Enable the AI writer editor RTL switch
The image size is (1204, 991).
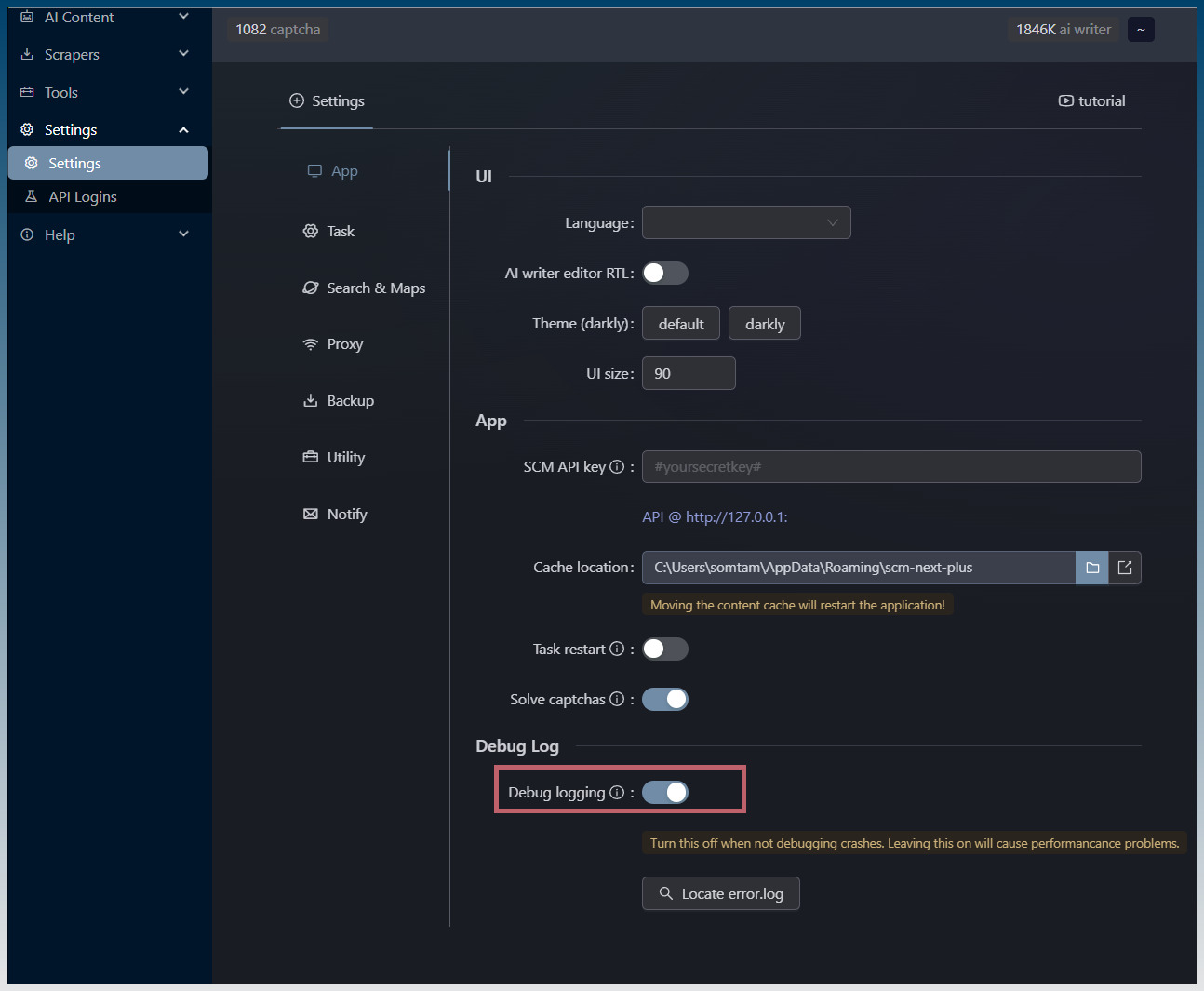[x=664, y=274]
